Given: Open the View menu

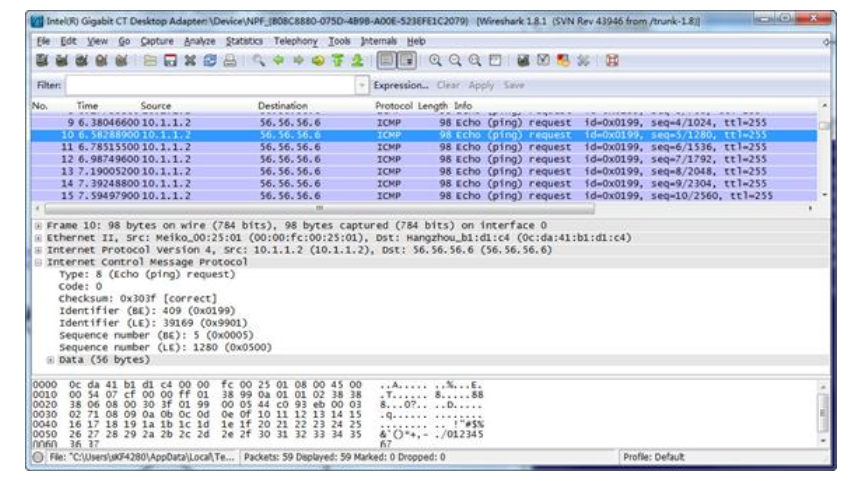Looking at the screenshot, I should pos(97,41).
